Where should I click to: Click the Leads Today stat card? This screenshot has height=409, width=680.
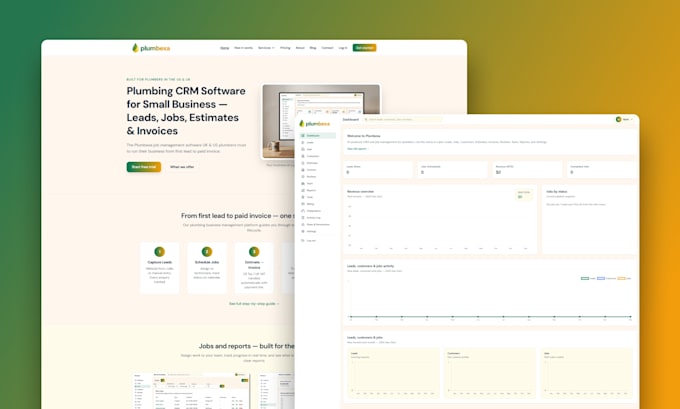click(x=378, y=170)
